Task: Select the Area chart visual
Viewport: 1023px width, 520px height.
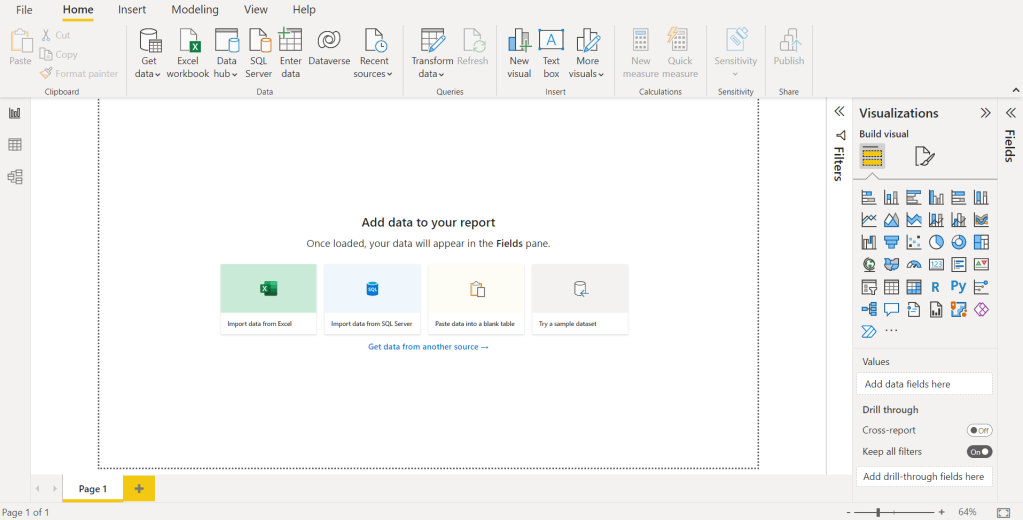Action: point(891,220)
